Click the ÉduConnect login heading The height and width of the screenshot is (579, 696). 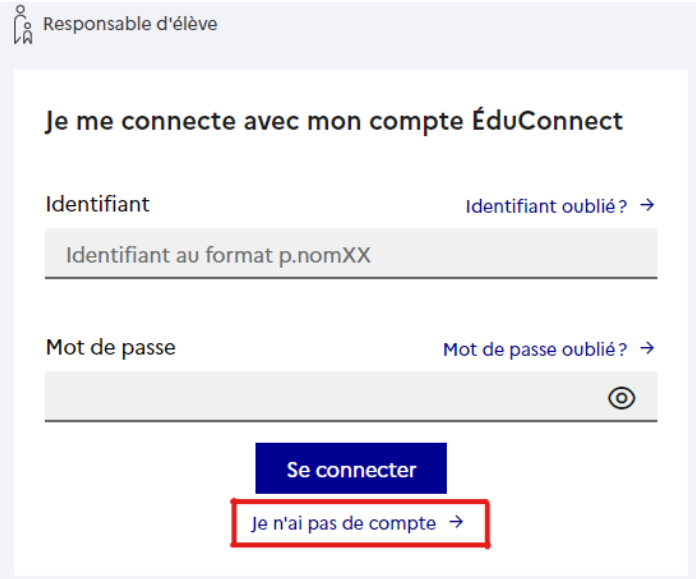334,121
